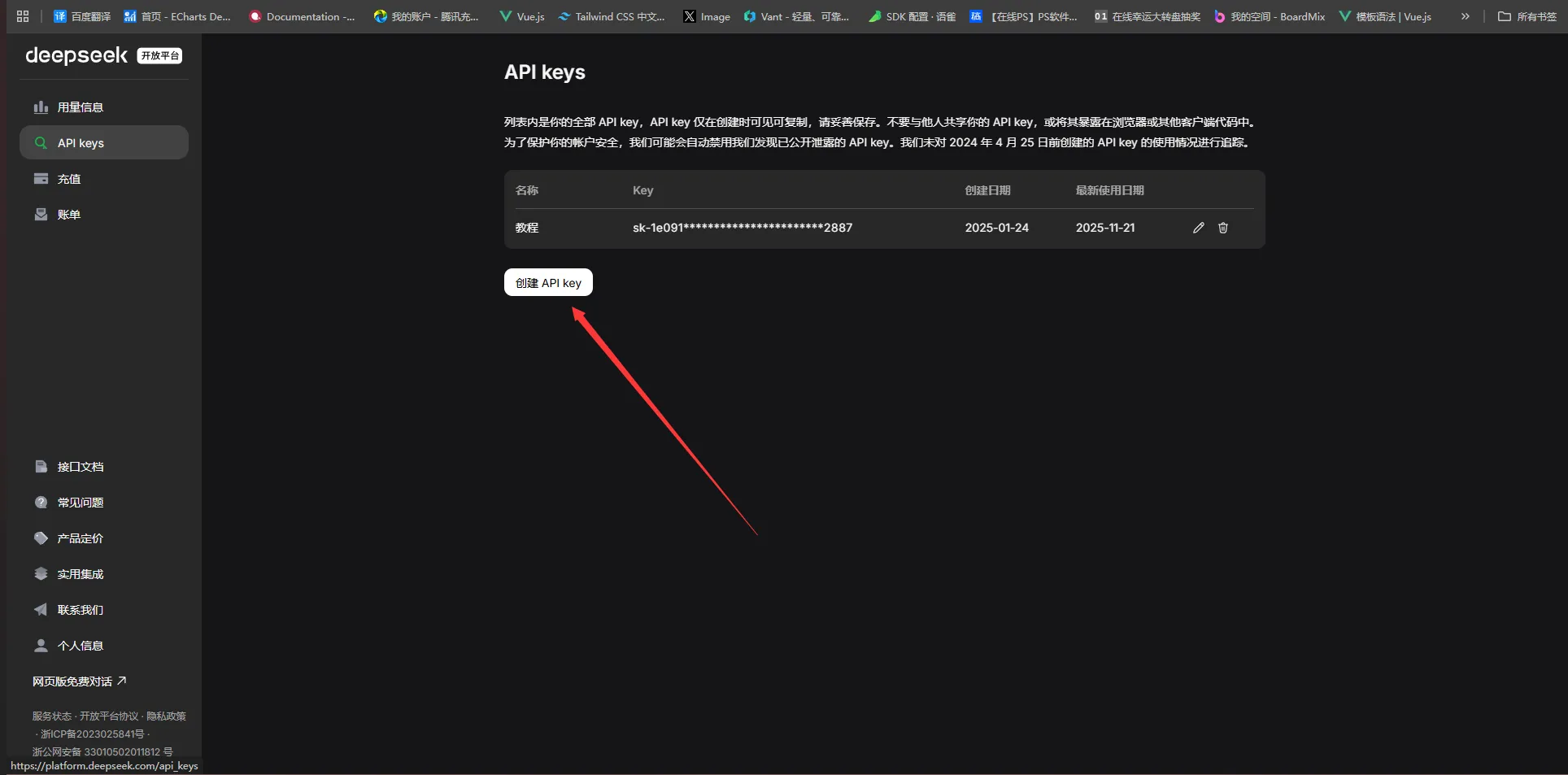The height and width of the screenshot is (775, 1568).
Task: Select 个人信息 in the sidebar
Action: pos(81,645)
